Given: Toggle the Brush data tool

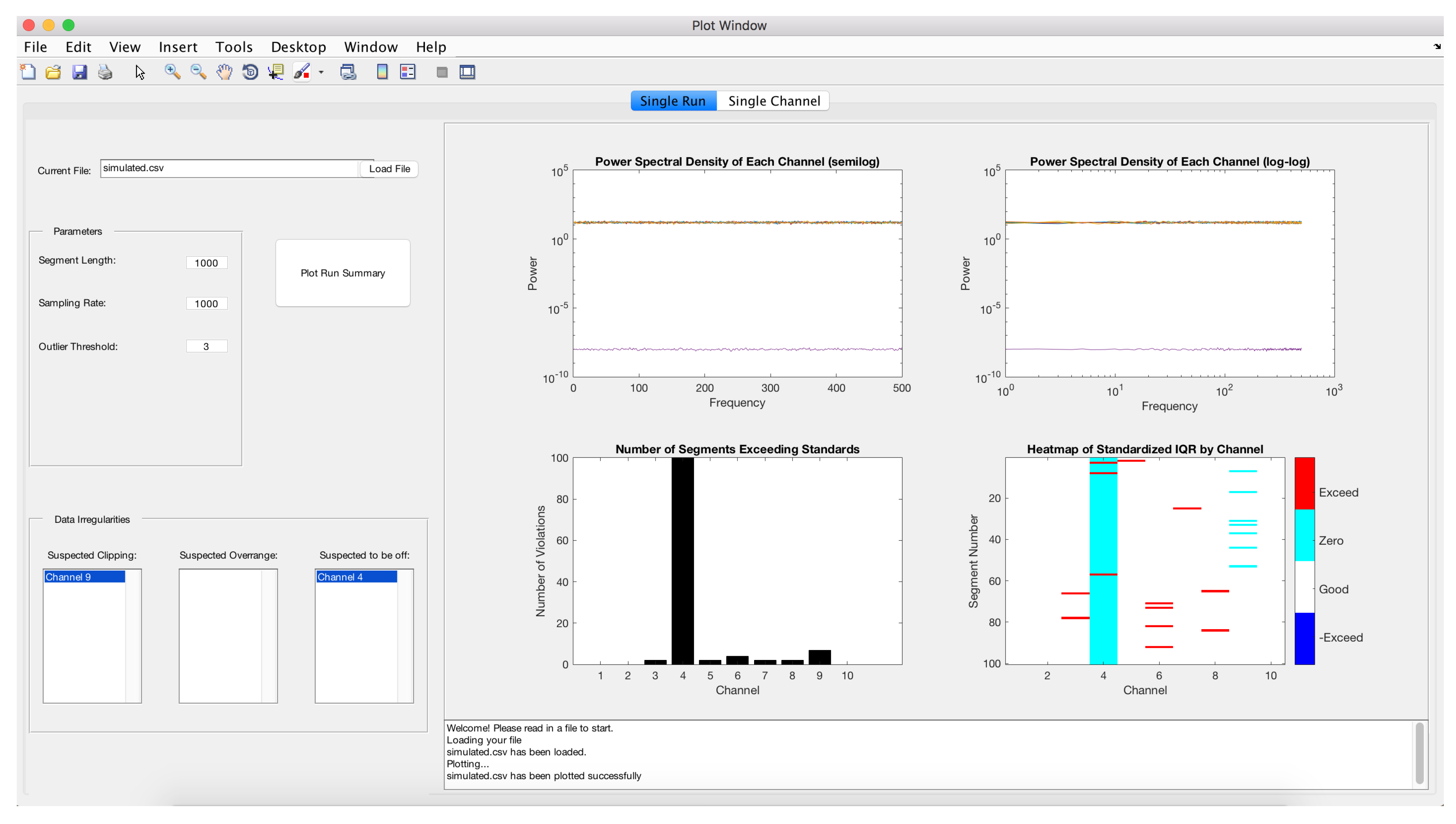Looking at the screenshot, I should (x=301, y=72).
